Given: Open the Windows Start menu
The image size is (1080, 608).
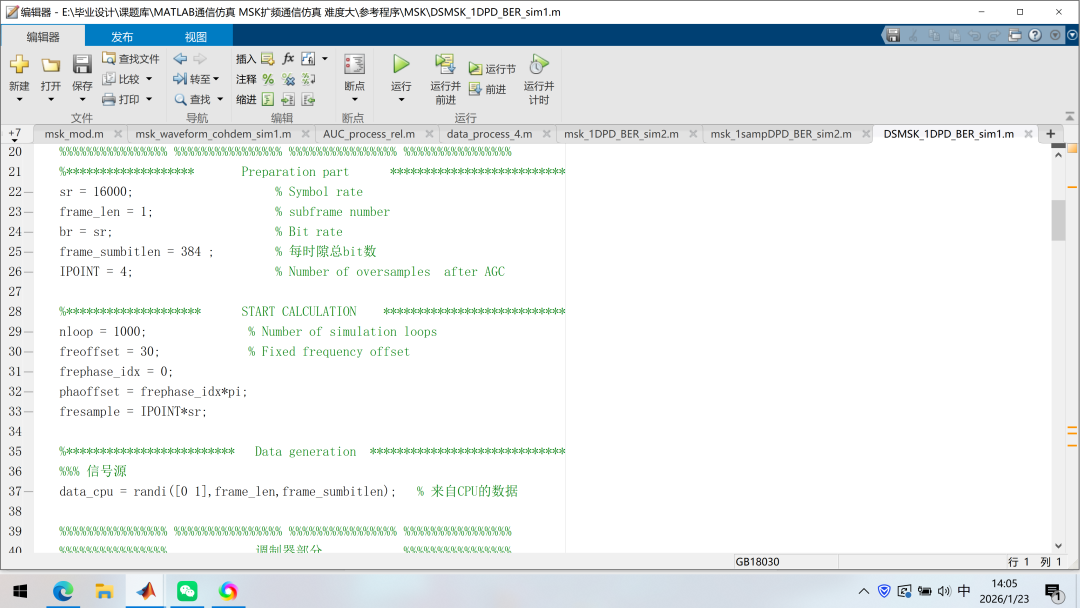Looking at the screenshot, I should [20, 591].
